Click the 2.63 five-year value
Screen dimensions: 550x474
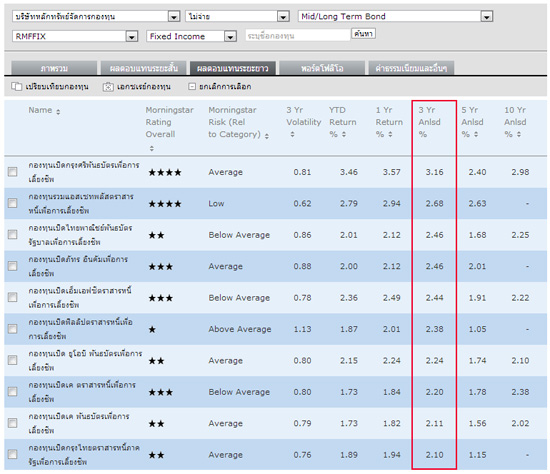coord(477,203)
